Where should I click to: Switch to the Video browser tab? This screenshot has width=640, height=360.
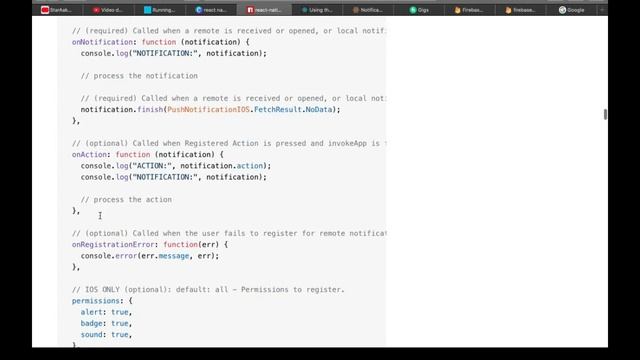click(108, 10)
